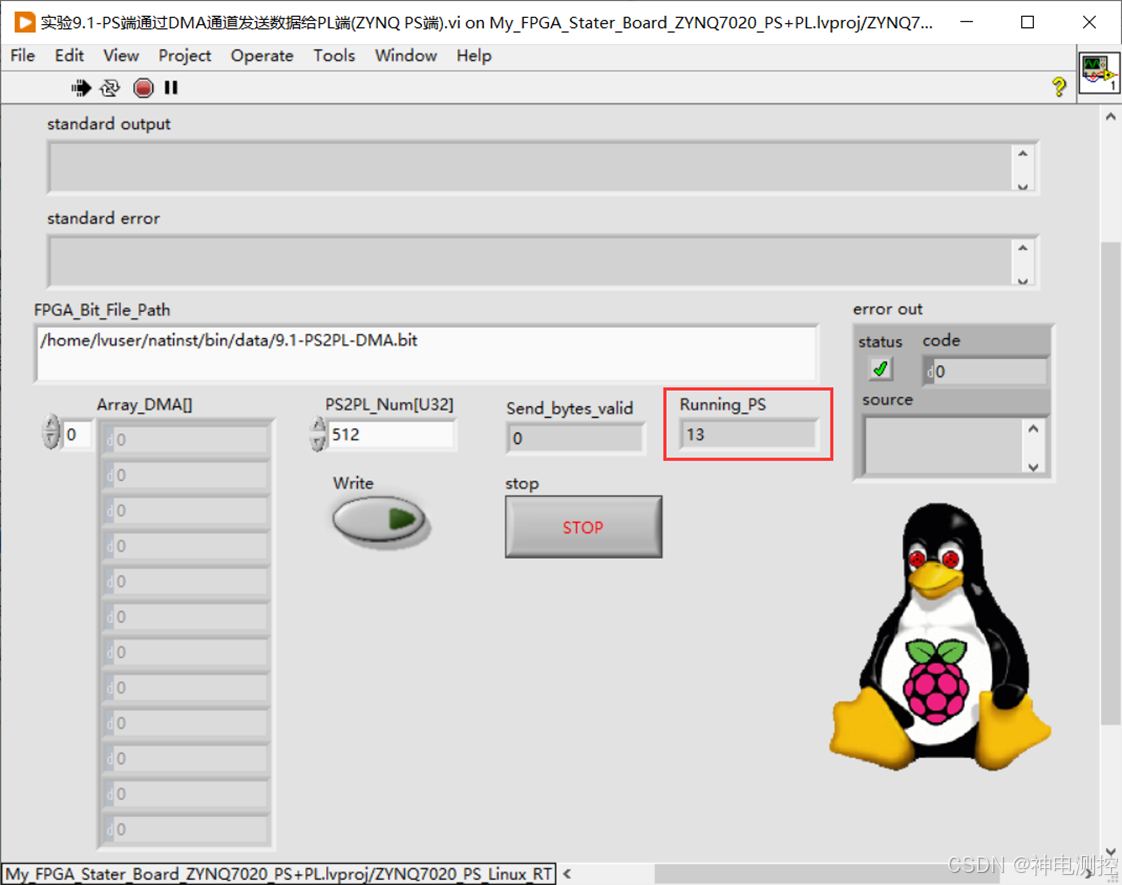Click the Send_bytes_valid indicator

coord(576,438)
